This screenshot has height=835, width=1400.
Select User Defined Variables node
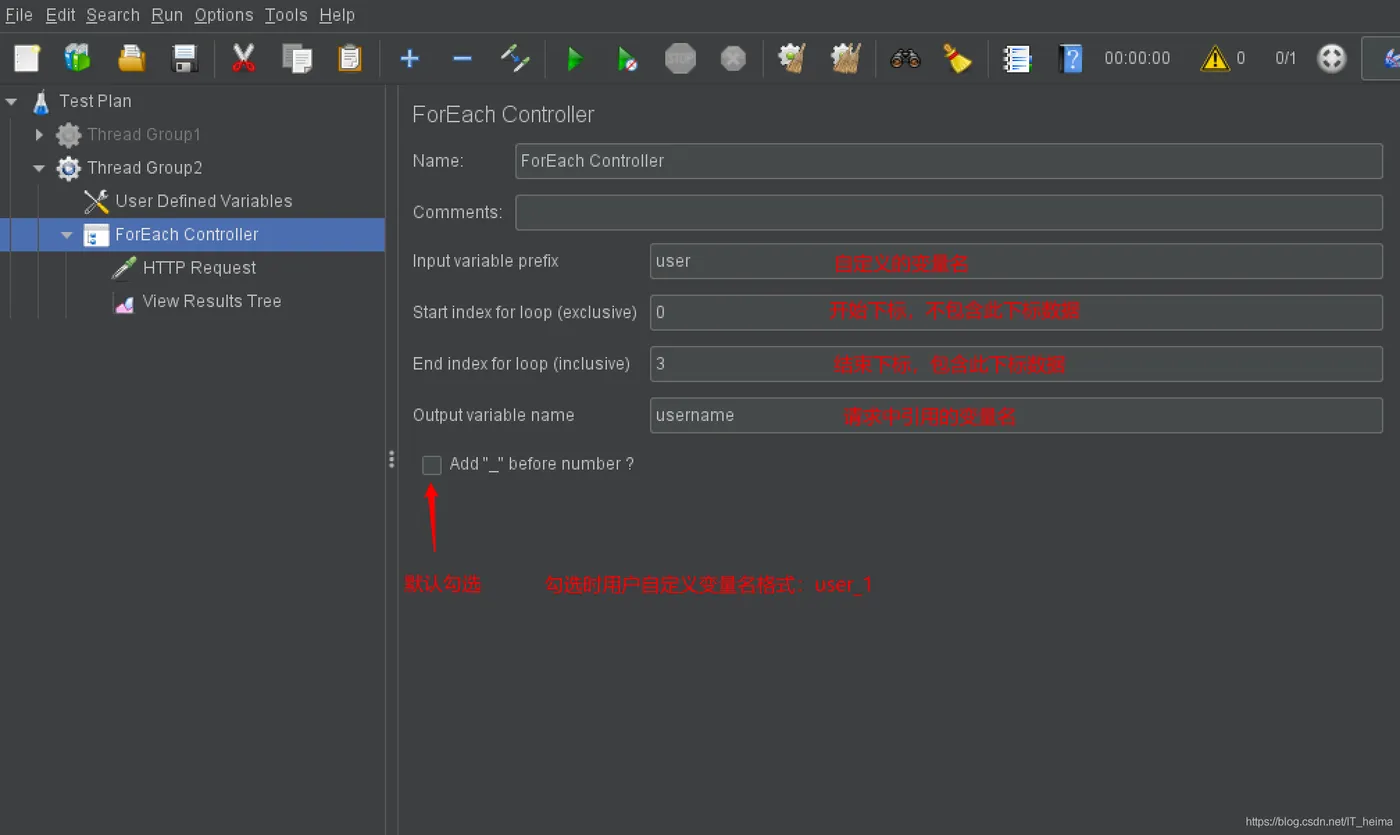tap(204, 201)
